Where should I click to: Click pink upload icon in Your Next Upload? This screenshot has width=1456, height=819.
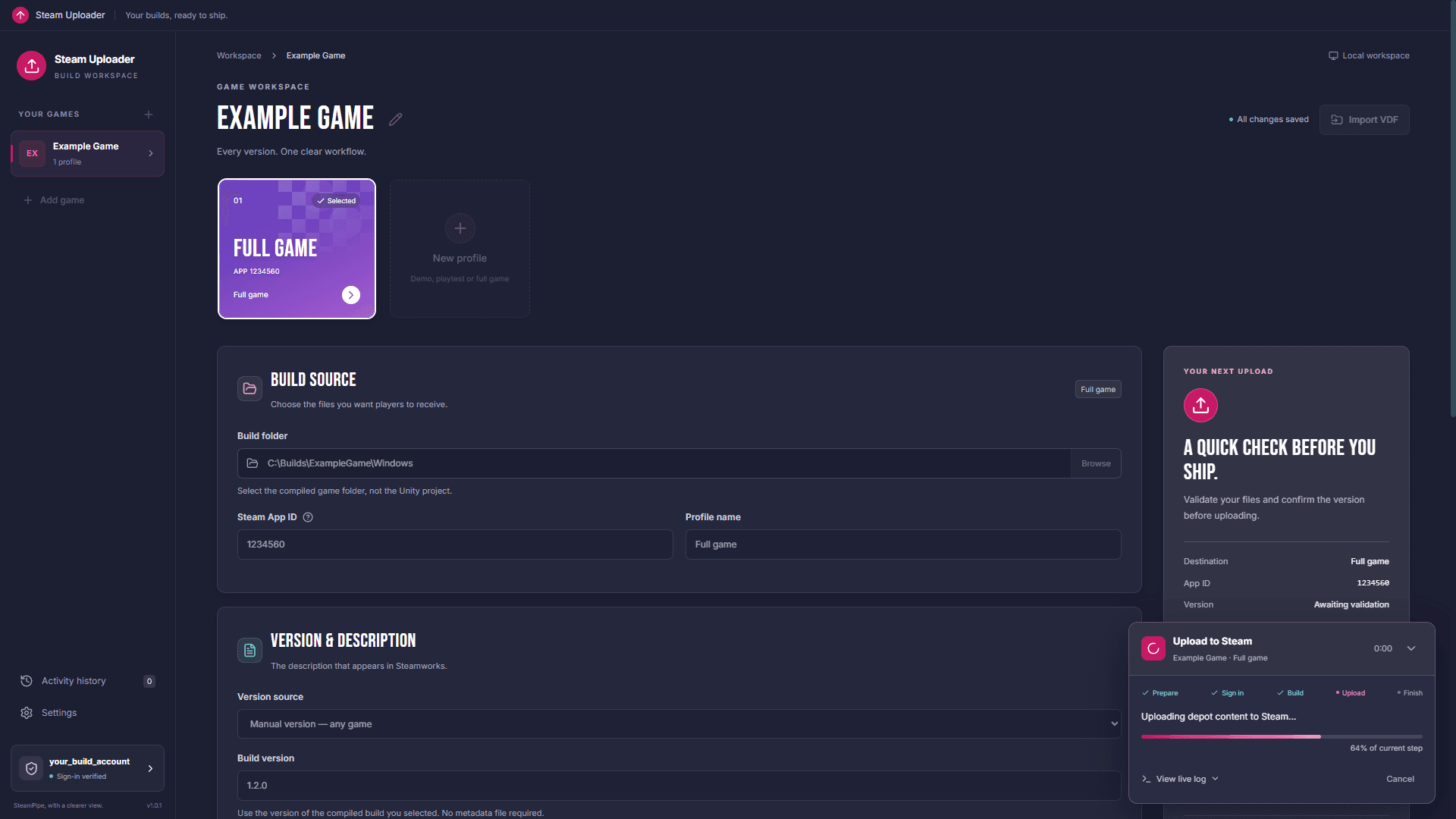tap(1200, 406)
